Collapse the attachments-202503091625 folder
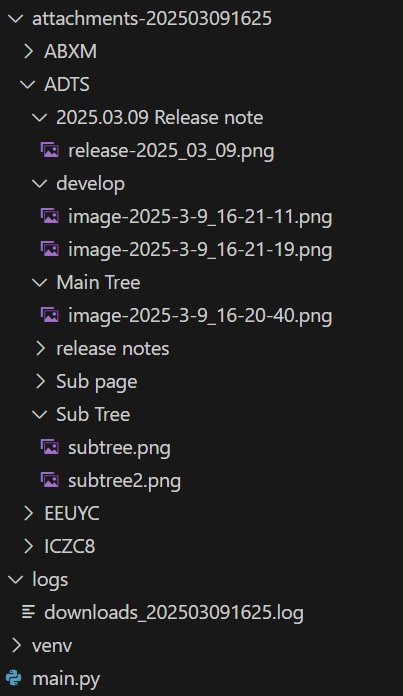The width and height of the screenshot is (403, 696). click(16, 19)
